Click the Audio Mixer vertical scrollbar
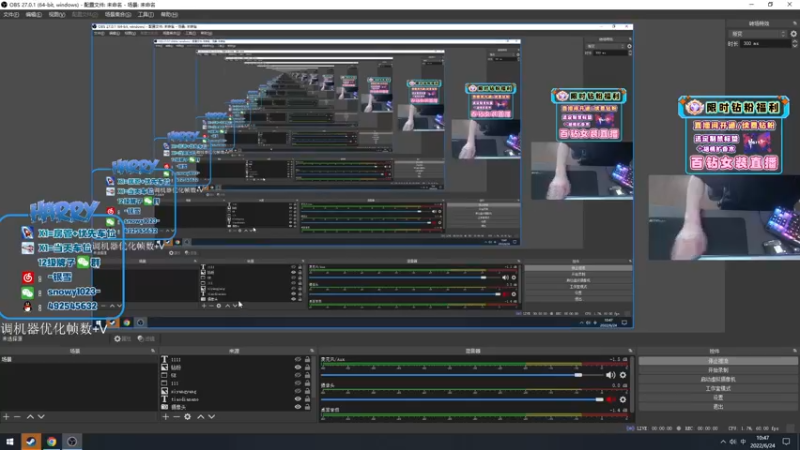The image size is (800, 450). (x=633, y=385)
